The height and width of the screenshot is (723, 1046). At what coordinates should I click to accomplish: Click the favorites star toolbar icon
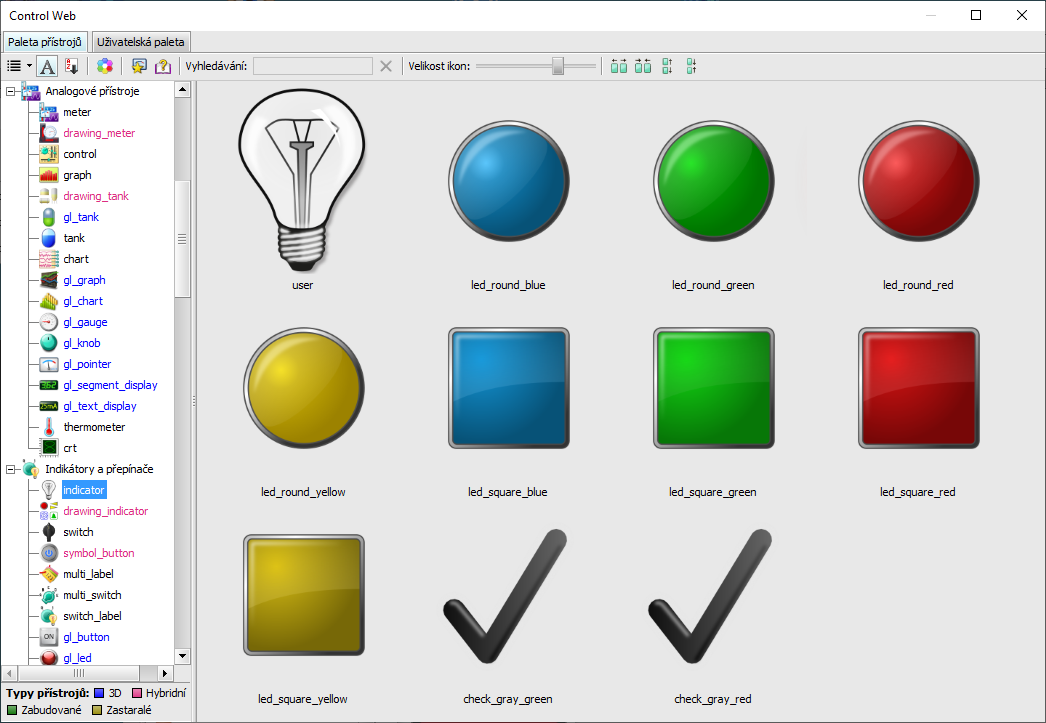138,66
